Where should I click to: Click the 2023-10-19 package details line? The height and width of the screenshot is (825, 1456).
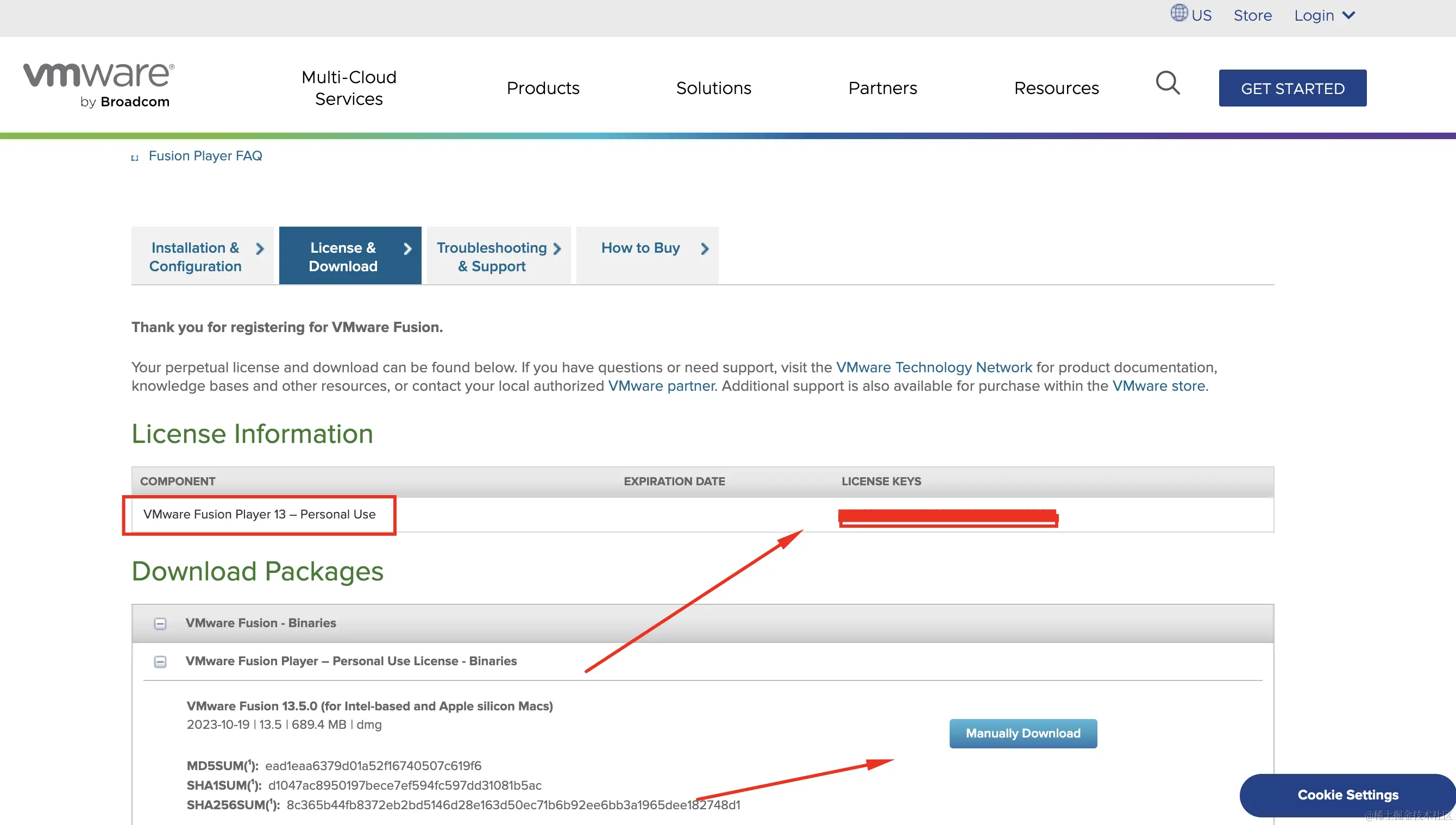tap(284, 724)
